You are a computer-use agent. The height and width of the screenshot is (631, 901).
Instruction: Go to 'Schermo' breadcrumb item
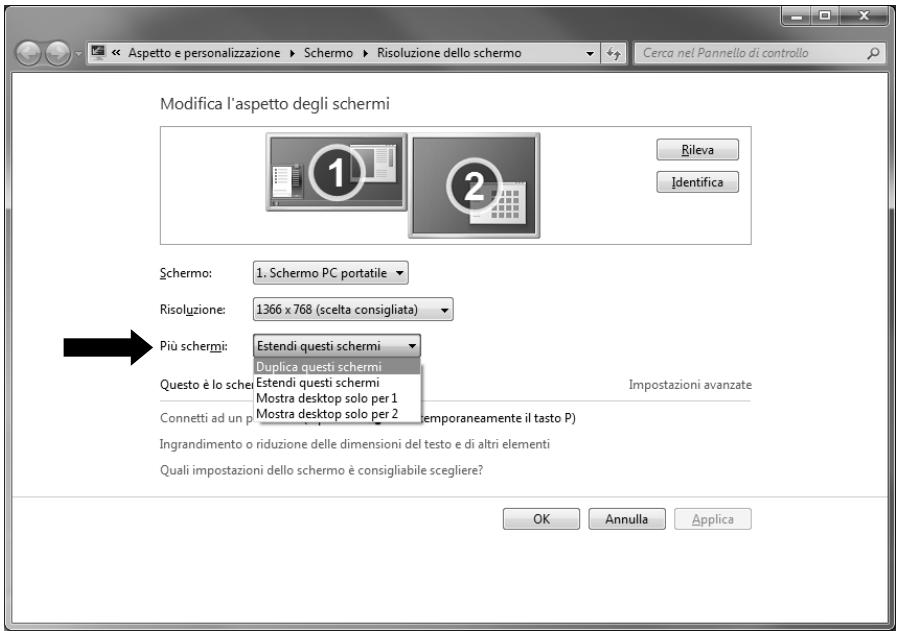[328, 53]
